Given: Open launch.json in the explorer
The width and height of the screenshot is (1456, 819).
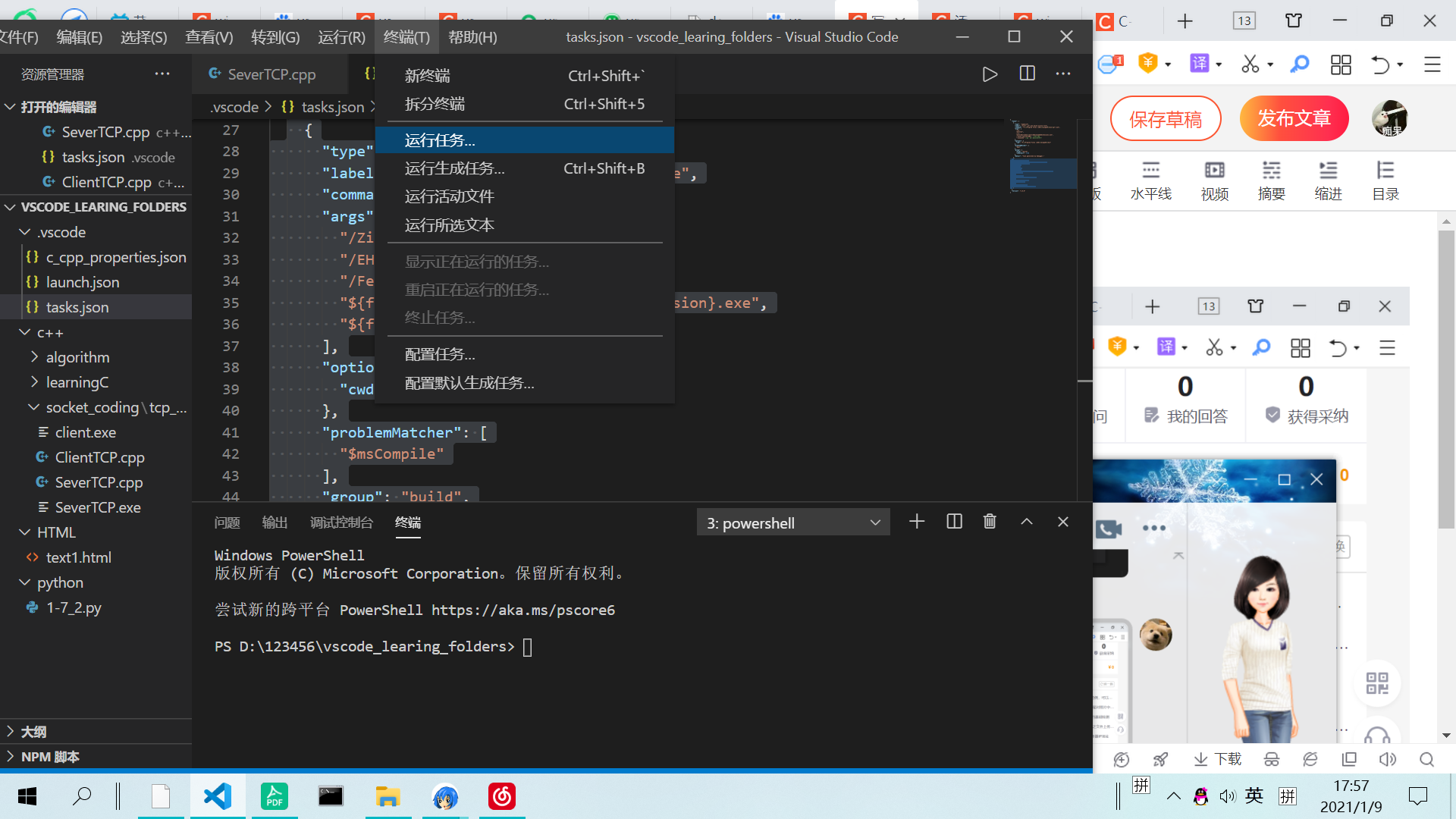Looking at the screenshot, I should coord(83,282).
